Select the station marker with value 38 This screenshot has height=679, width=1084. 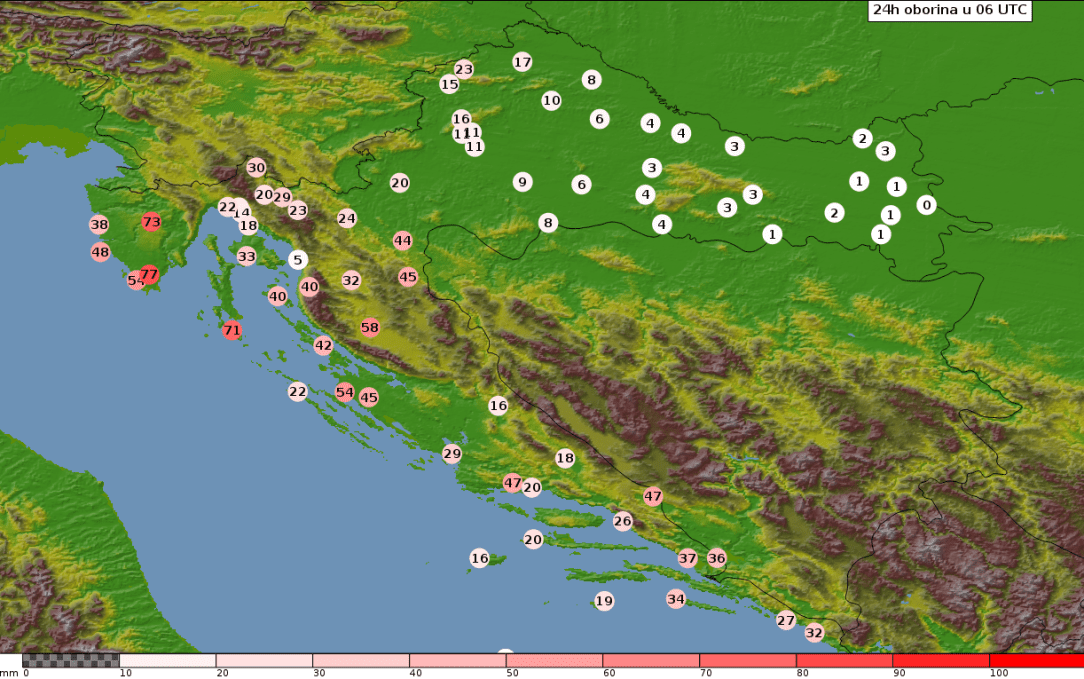click(x=99, y=225)
